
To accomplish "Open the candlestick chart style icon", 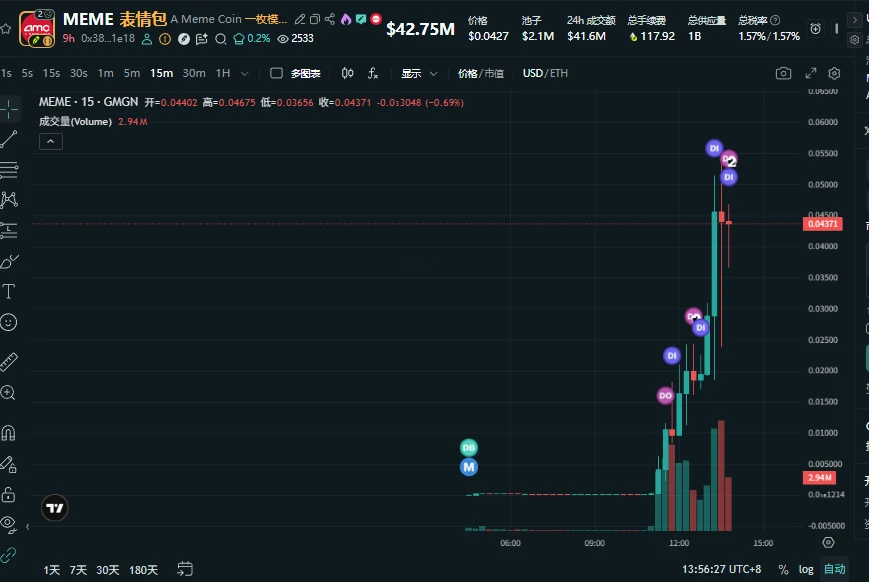I will [x=347, y=73].
